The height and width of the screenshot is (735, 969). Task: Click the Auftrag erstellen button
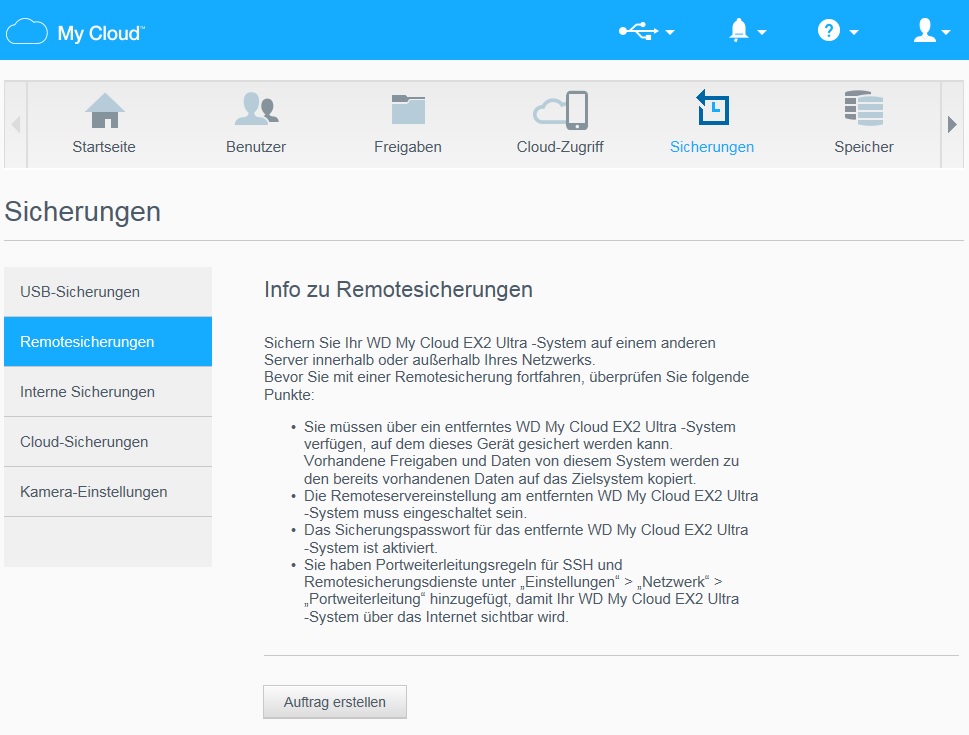[x=335, y=702]
